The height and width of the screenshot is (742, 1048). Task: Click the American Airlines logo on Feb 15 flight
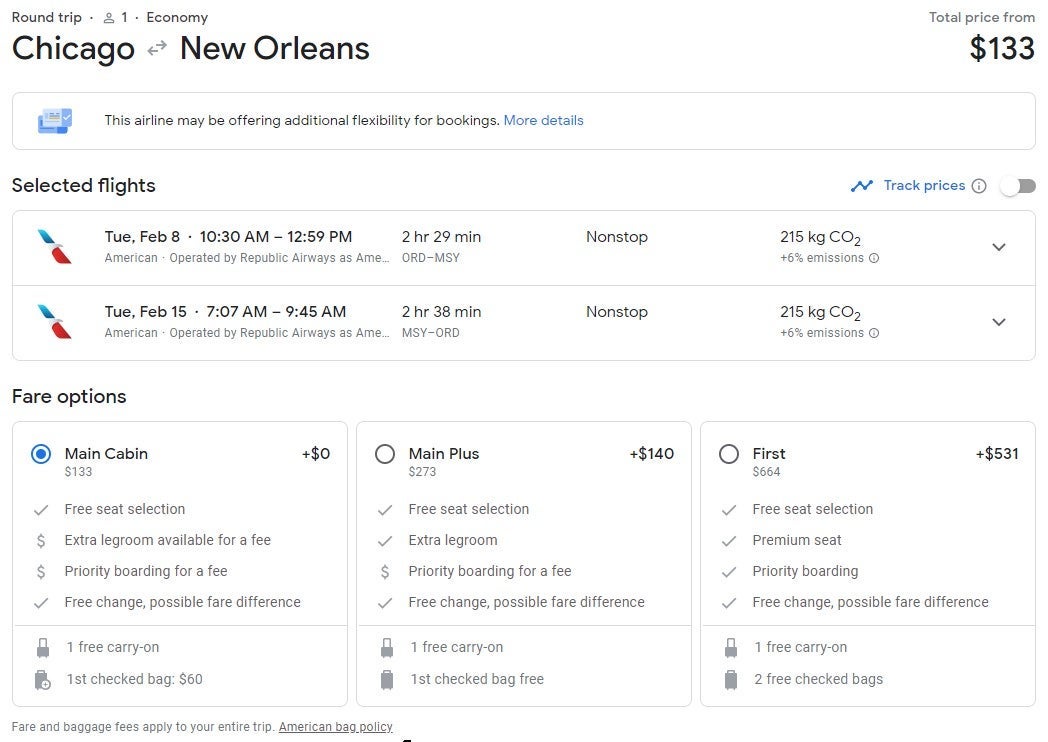tap(55, 322)
